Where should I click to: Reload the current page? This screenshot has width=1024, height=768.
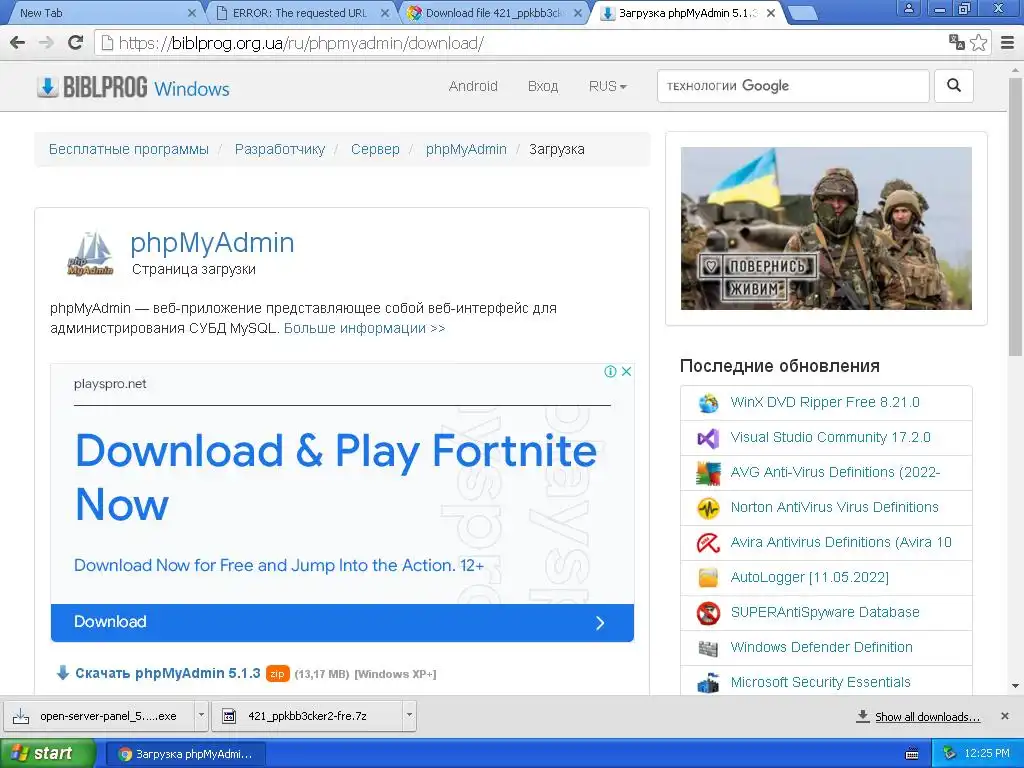click(x=76, y=43)
